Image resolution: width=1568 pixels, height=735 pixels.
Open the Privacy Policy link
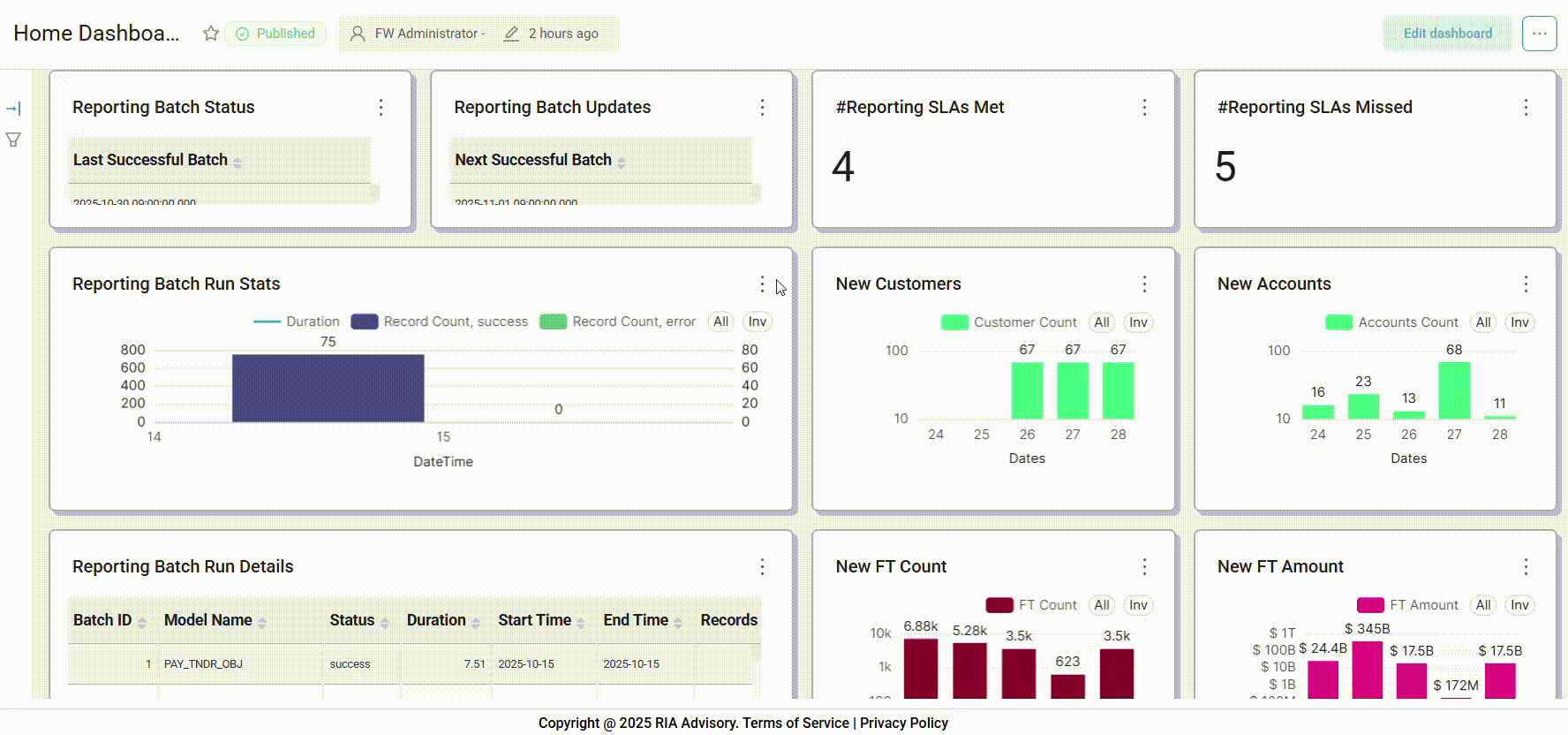click(903, 723)
